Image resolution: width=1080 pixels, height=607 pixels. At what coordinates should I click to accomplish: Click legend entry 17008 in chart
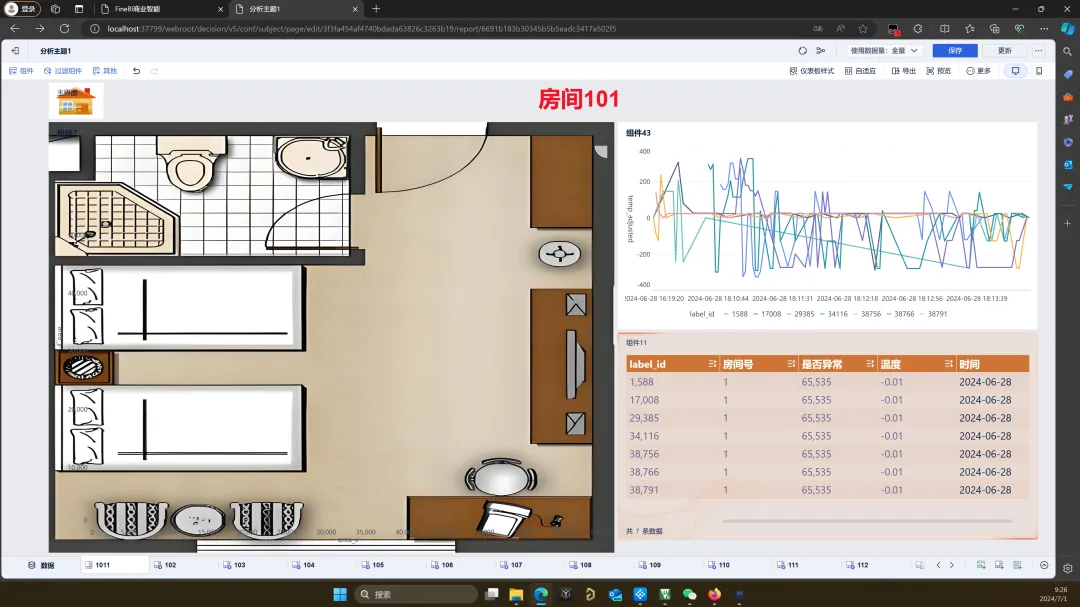(766, 313)
